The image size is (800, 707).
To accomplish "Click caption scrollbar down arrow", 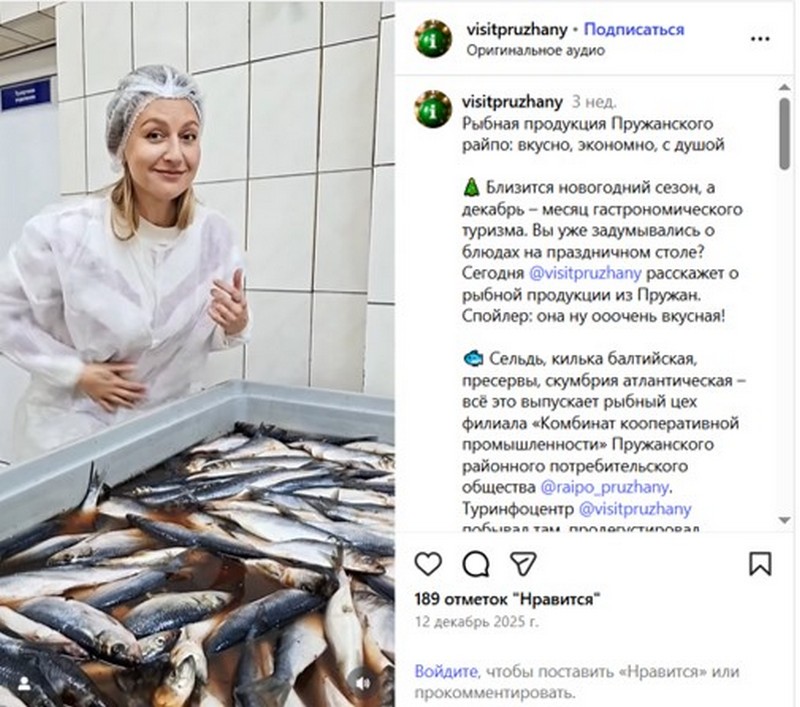I will point(785,520).
